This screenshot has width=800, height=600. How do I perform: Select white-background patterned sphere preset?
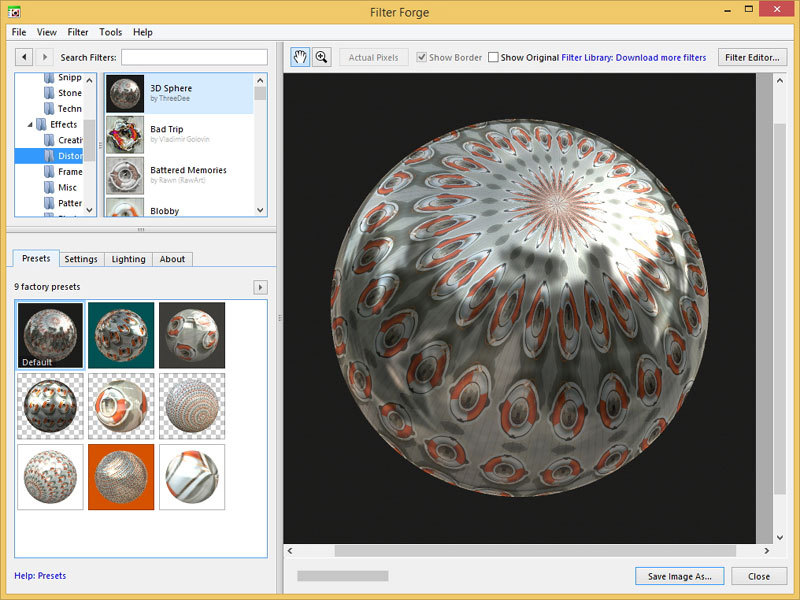[x=50, y=477]
